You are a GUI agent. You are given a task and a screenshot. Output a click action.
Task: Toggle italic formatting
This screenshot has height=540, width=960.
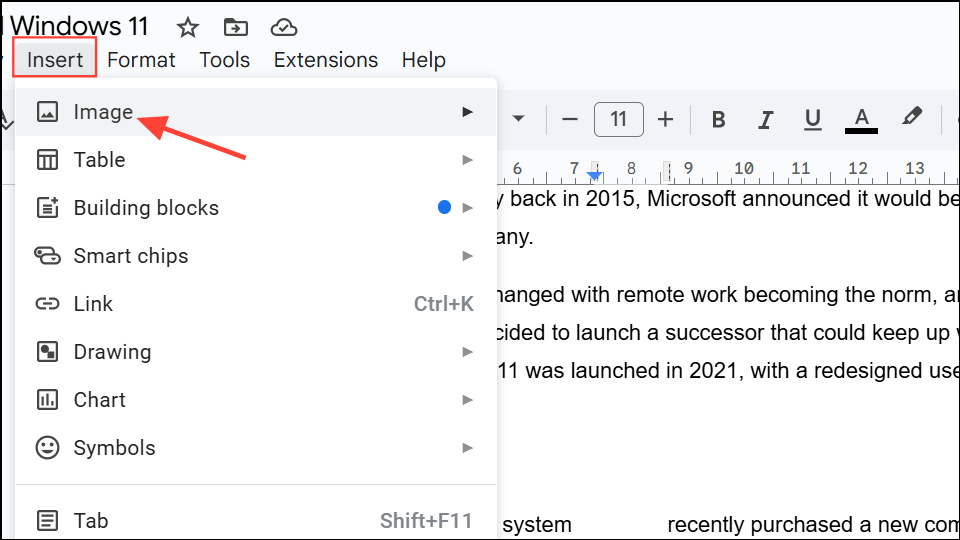765,119
